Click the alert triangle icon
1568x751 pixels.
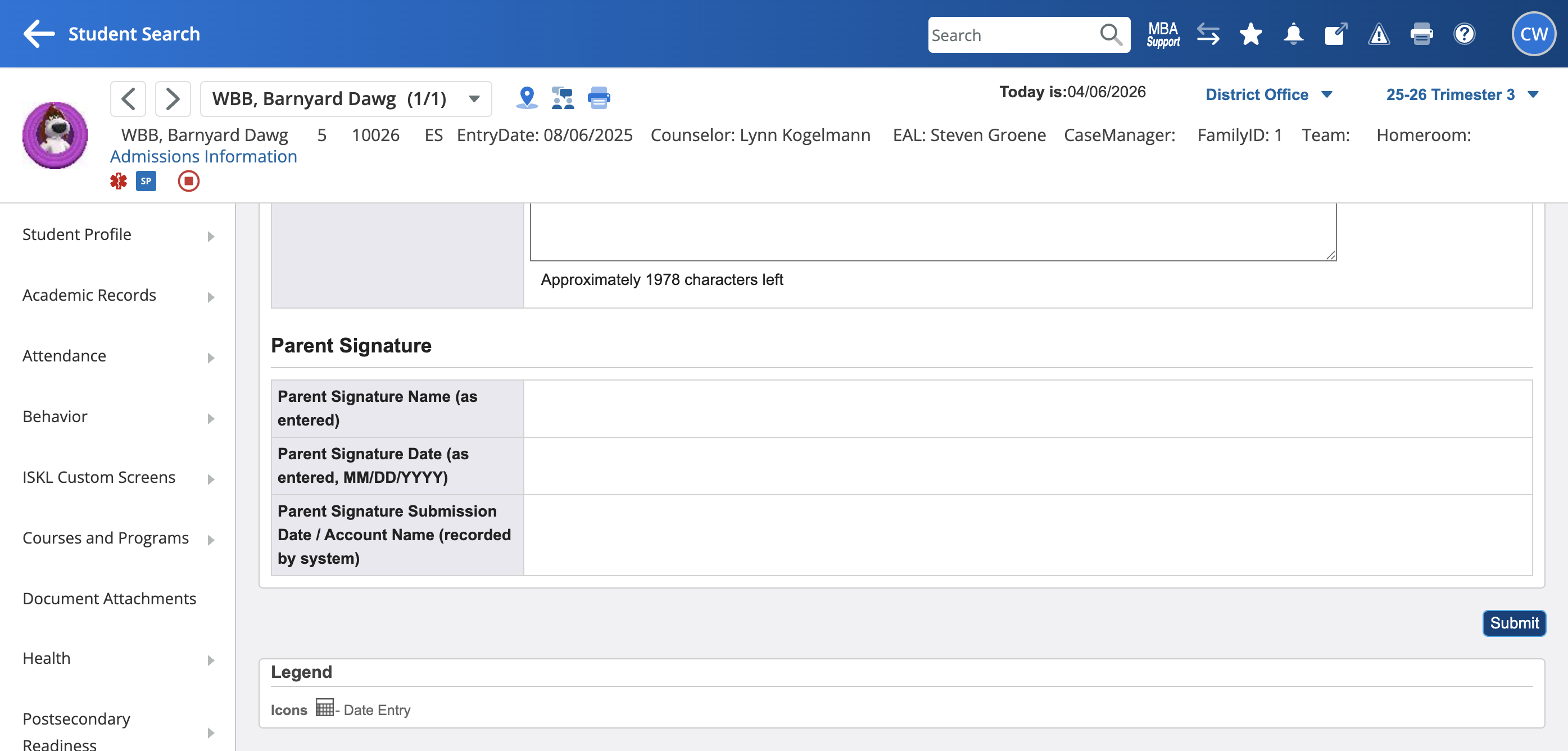point(1378,35)
